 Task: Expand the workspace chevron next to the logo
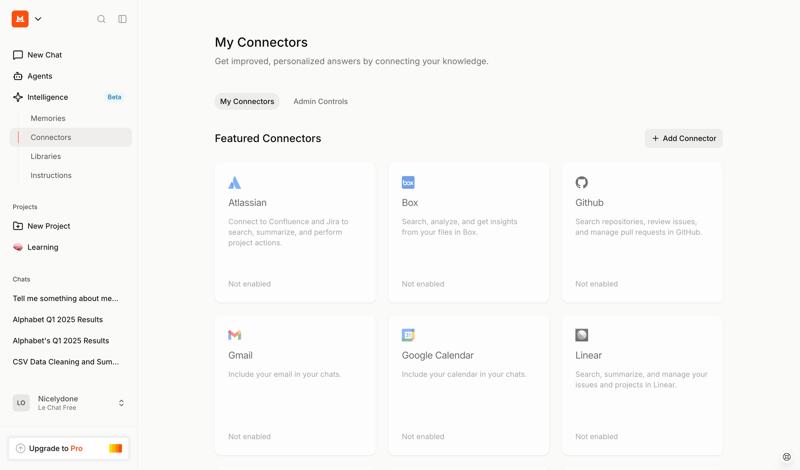click(x=38, y=19)
